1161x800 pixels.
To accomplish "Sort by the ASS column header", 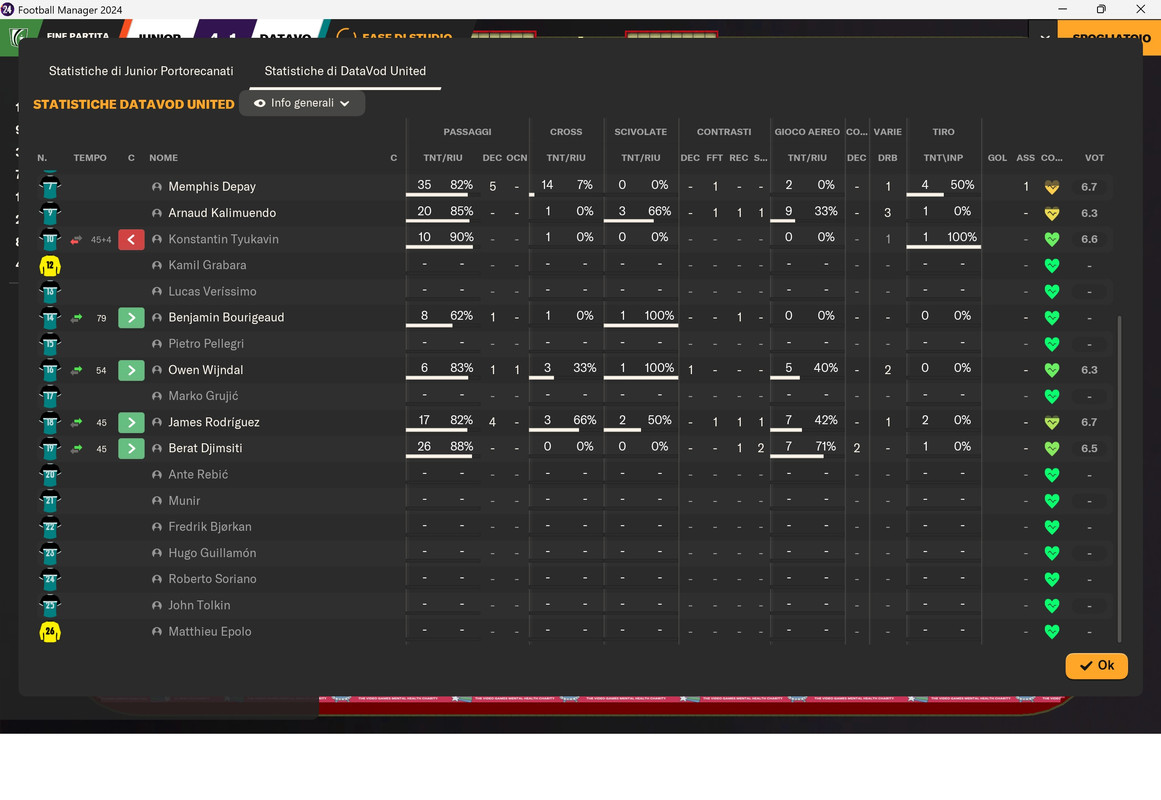I will (1026, 158).
